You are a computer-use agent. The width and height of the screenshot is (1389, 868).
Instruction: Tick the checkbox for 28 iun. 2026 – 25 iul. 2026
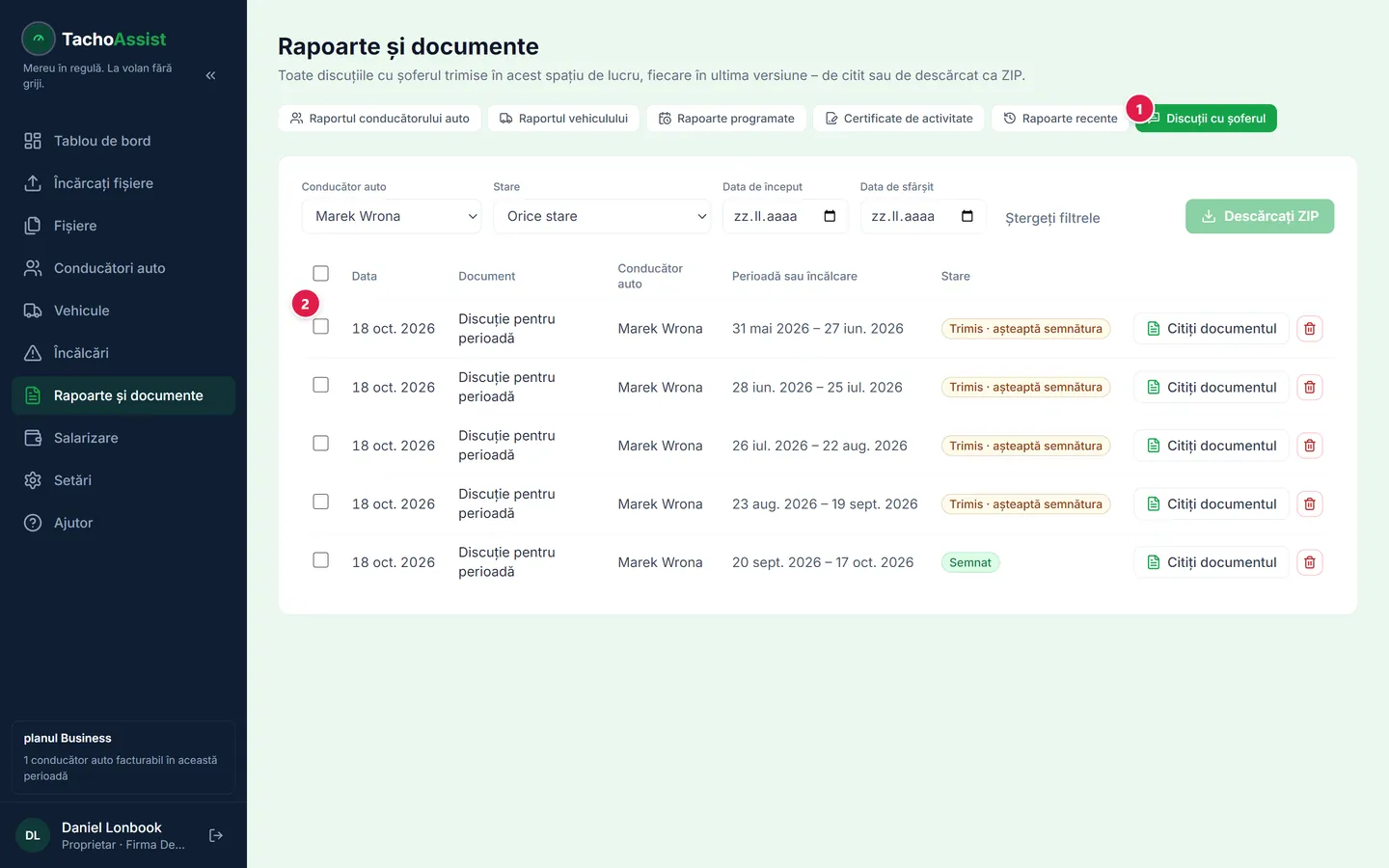[x=321, y=385]
